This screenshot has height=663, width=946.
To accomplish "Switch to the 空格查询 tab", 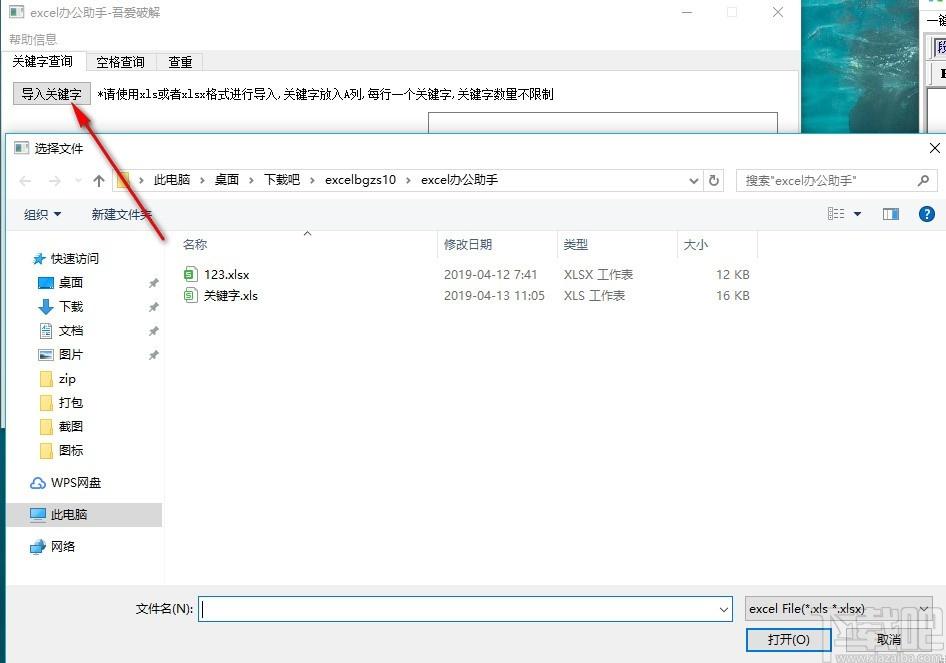I will 121,62.
